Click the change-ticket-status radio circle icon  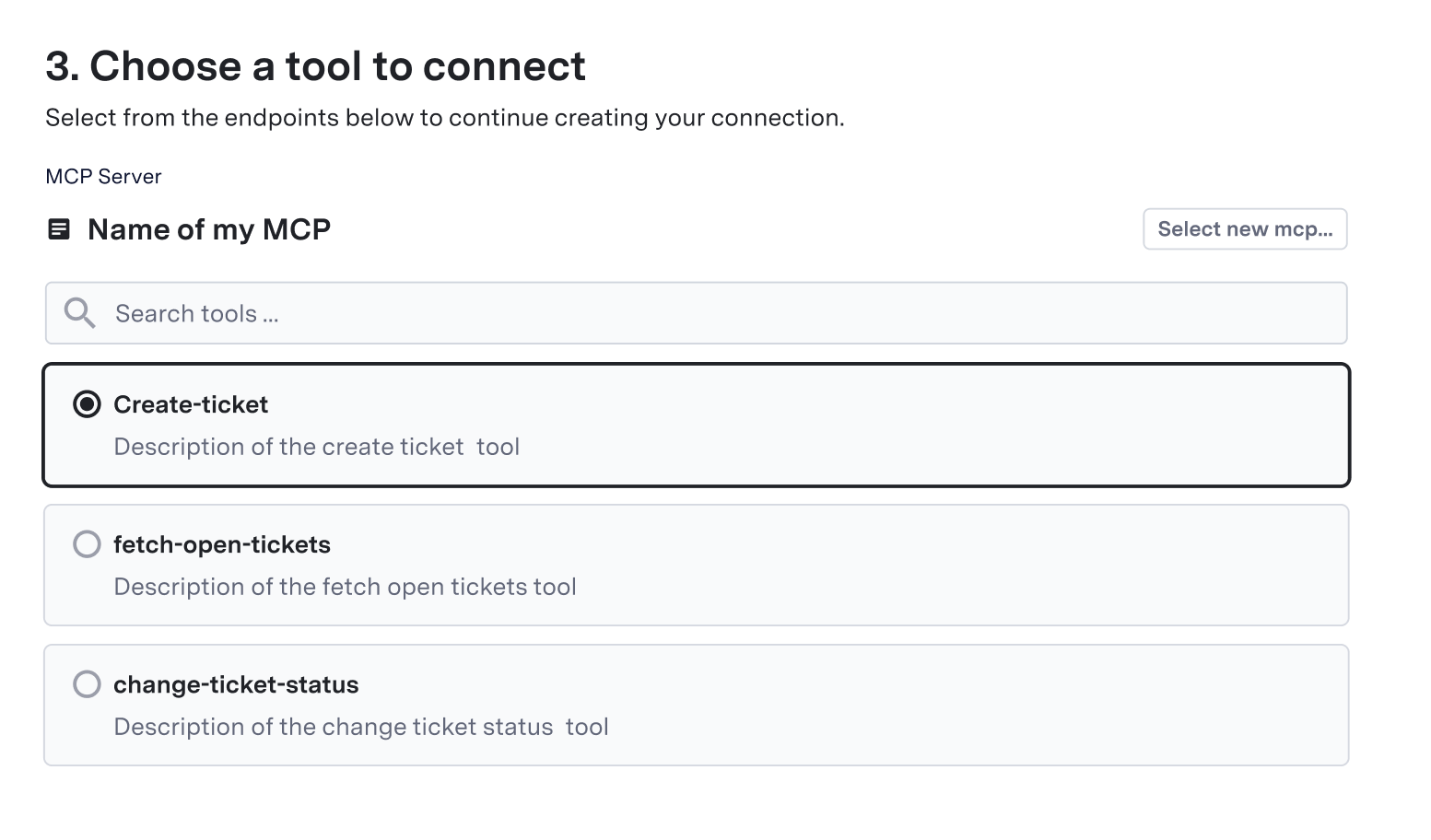87,683
